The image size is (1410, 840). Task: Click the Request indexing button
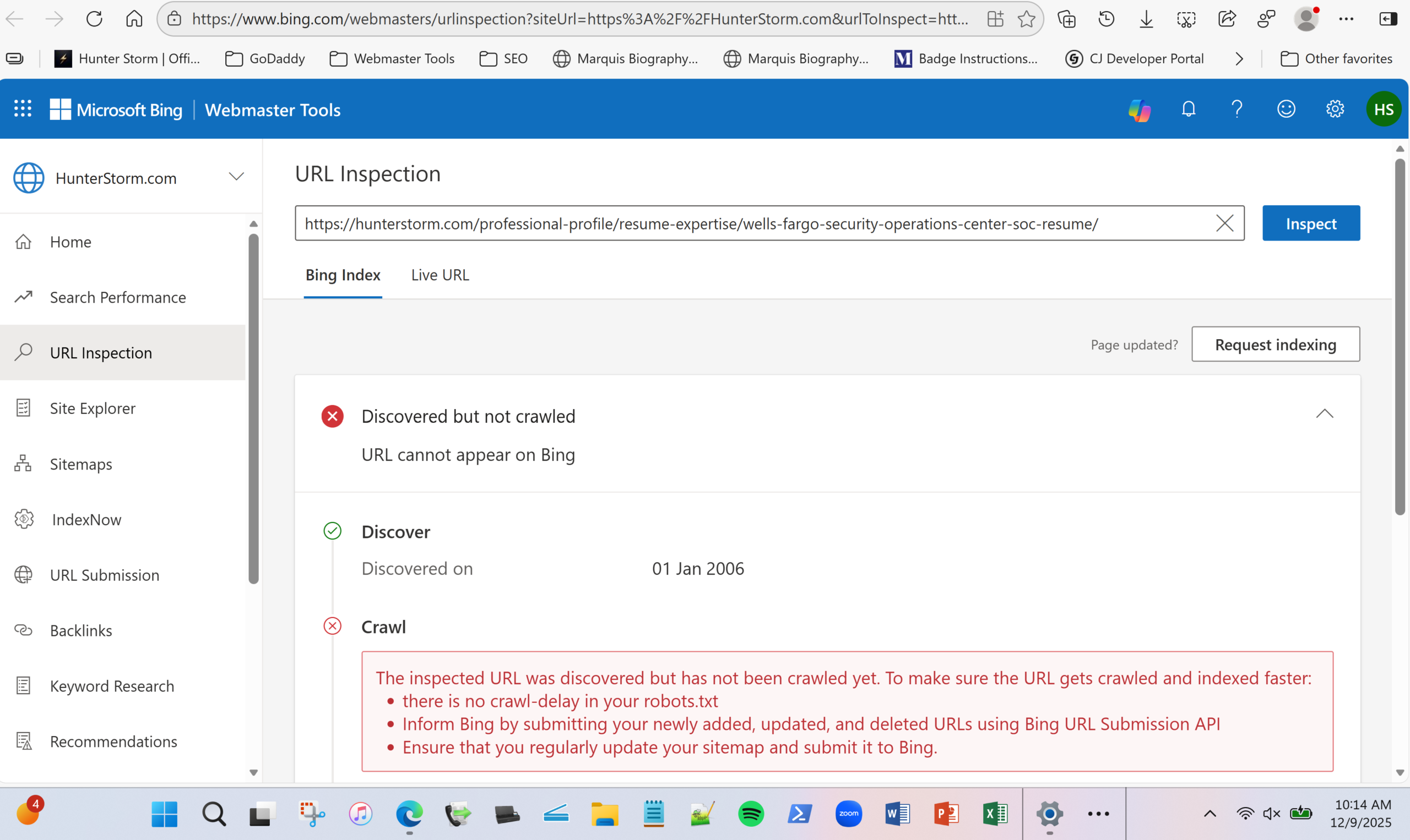click(1275, 344)
